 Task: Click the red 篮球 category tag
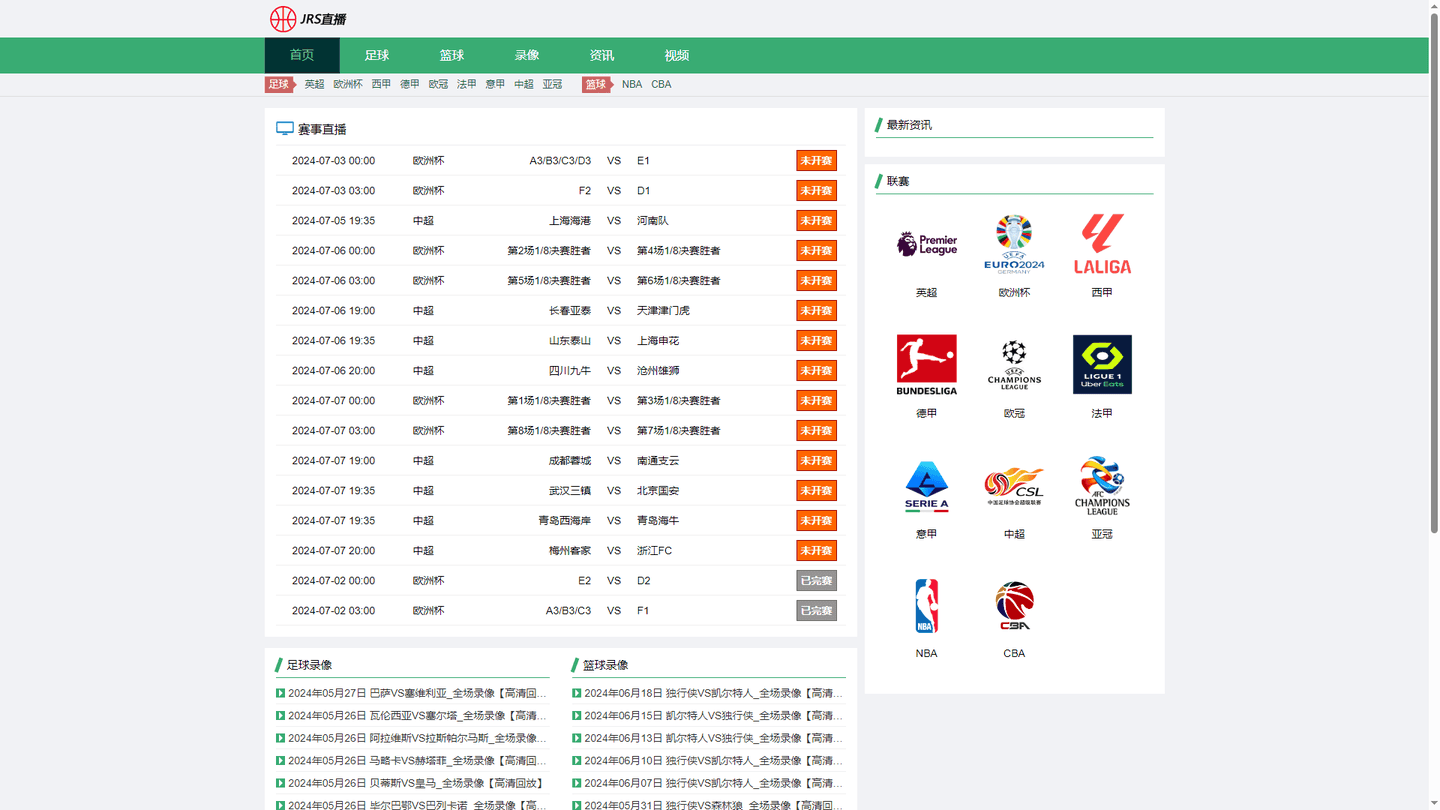[x=598, y=84]
